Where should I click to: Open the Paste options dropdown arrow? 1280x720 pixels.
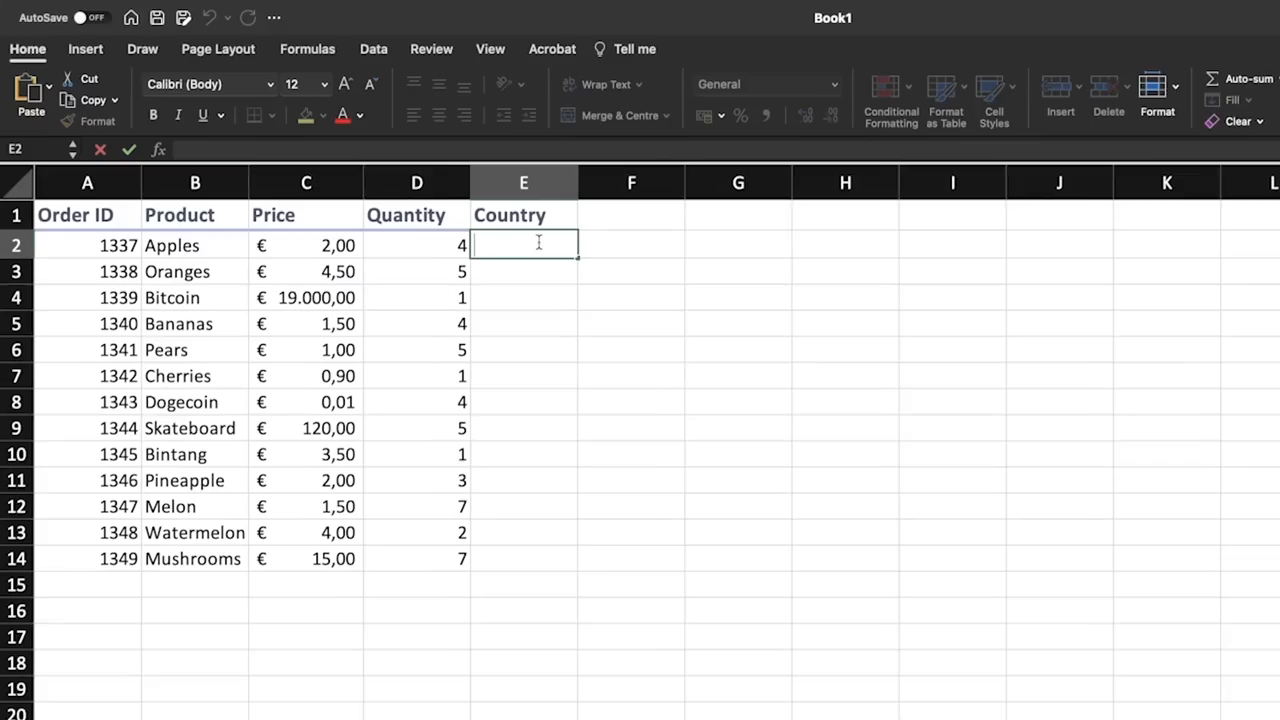point(49,87)
